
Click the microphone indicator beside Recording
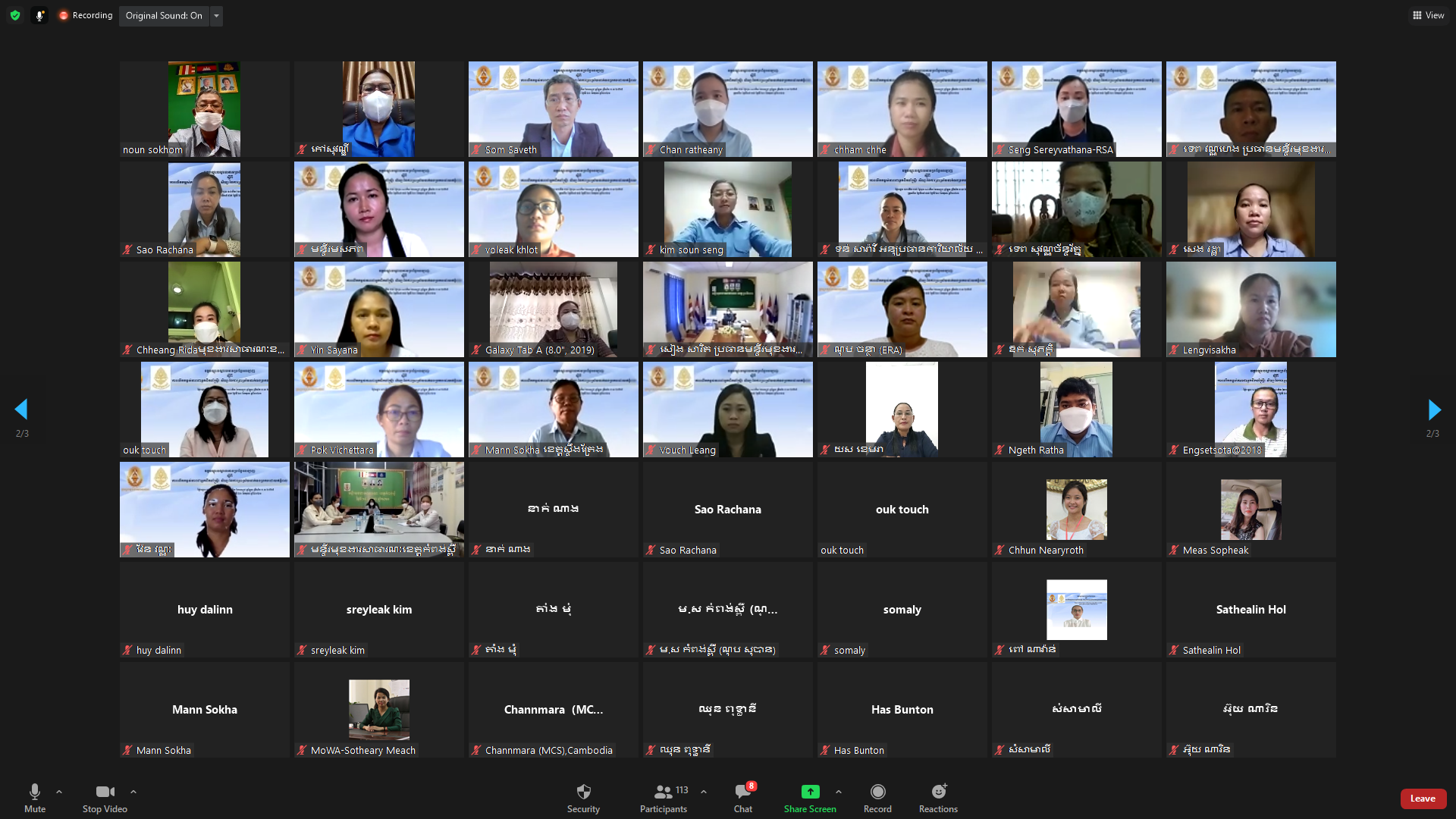pos(39,15)
